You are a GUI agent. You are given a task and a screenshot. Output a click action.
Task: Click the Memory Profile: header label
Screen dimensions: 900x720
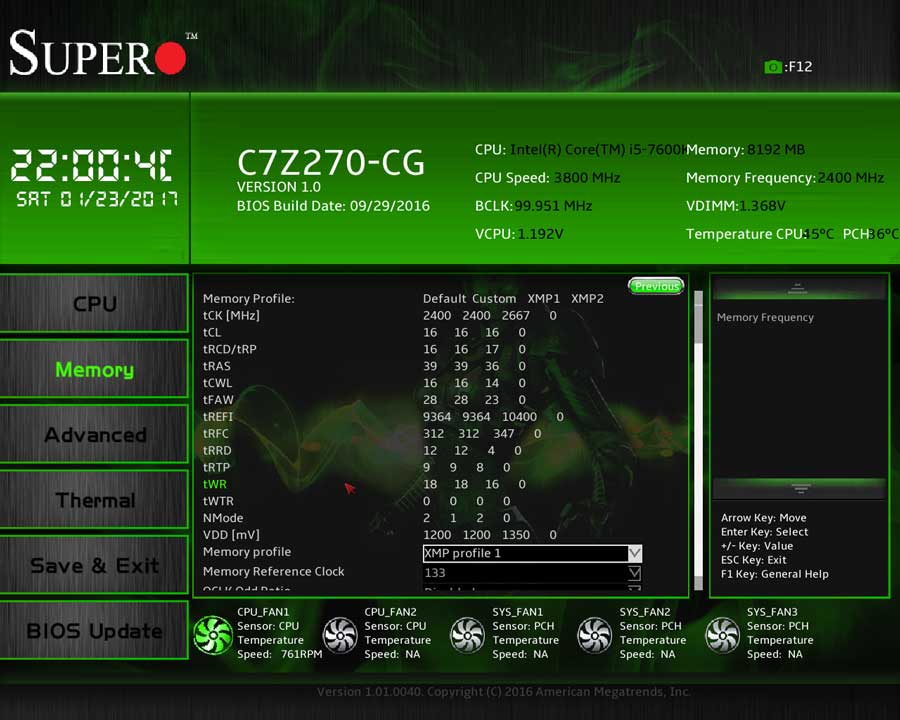point(249,299)
